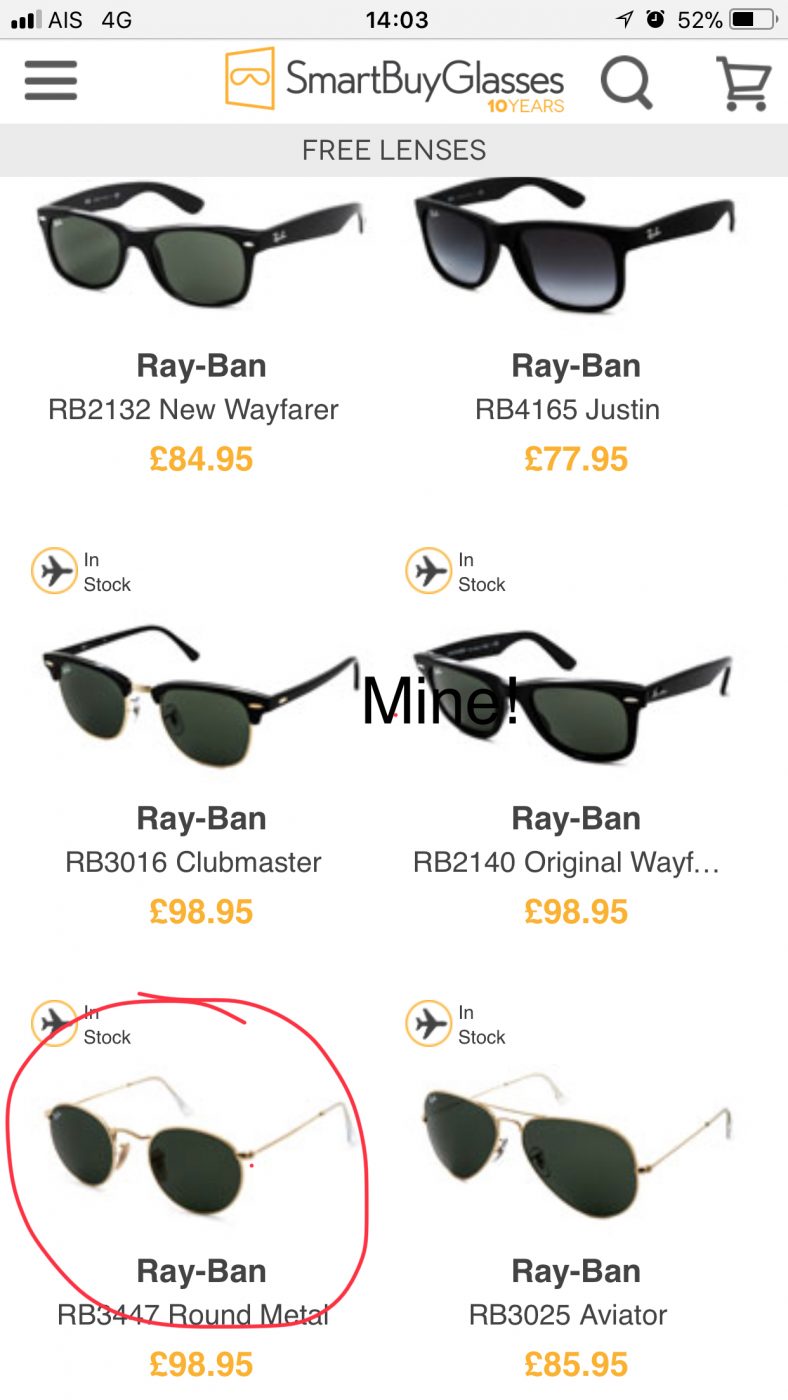
Task: Tap airplane icon above Round Metal
Action: tap(54, 1024)
